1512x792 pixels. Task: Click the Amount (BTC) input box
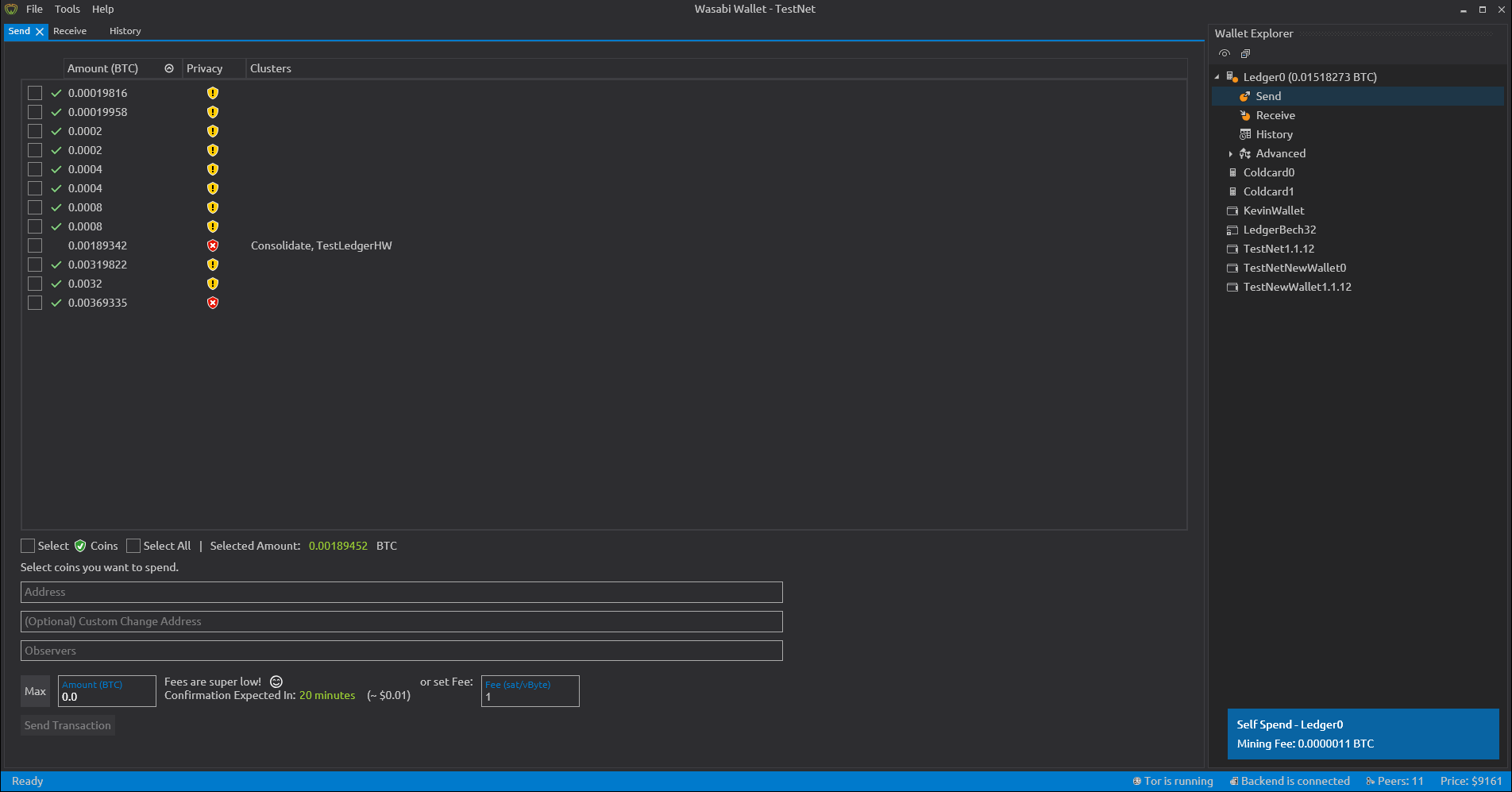(x=107, y=691)
